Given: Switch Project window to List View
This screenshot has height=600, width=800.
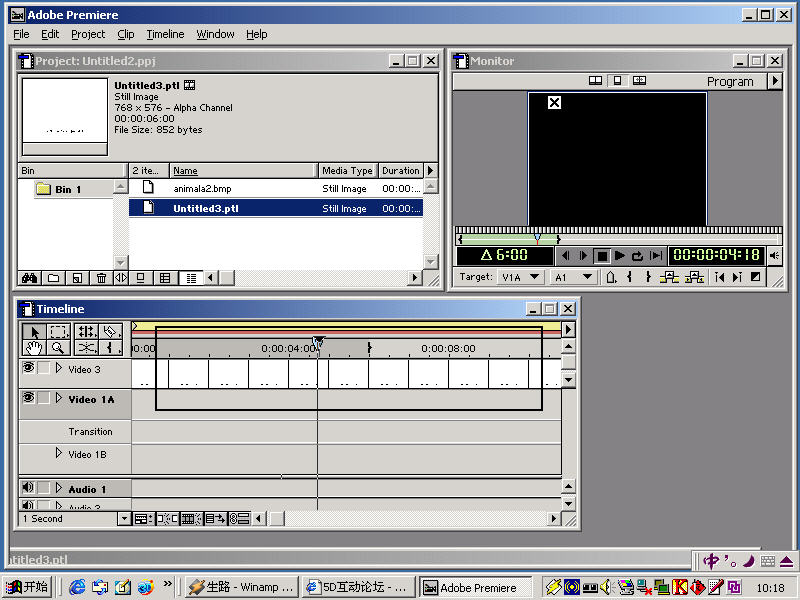Looking at the screenshot, I should pos(191,278).
